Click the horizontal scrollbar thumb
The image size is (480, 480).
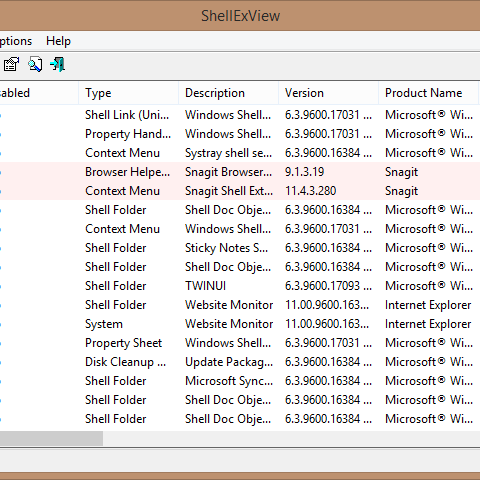click(x=51, y=438)
